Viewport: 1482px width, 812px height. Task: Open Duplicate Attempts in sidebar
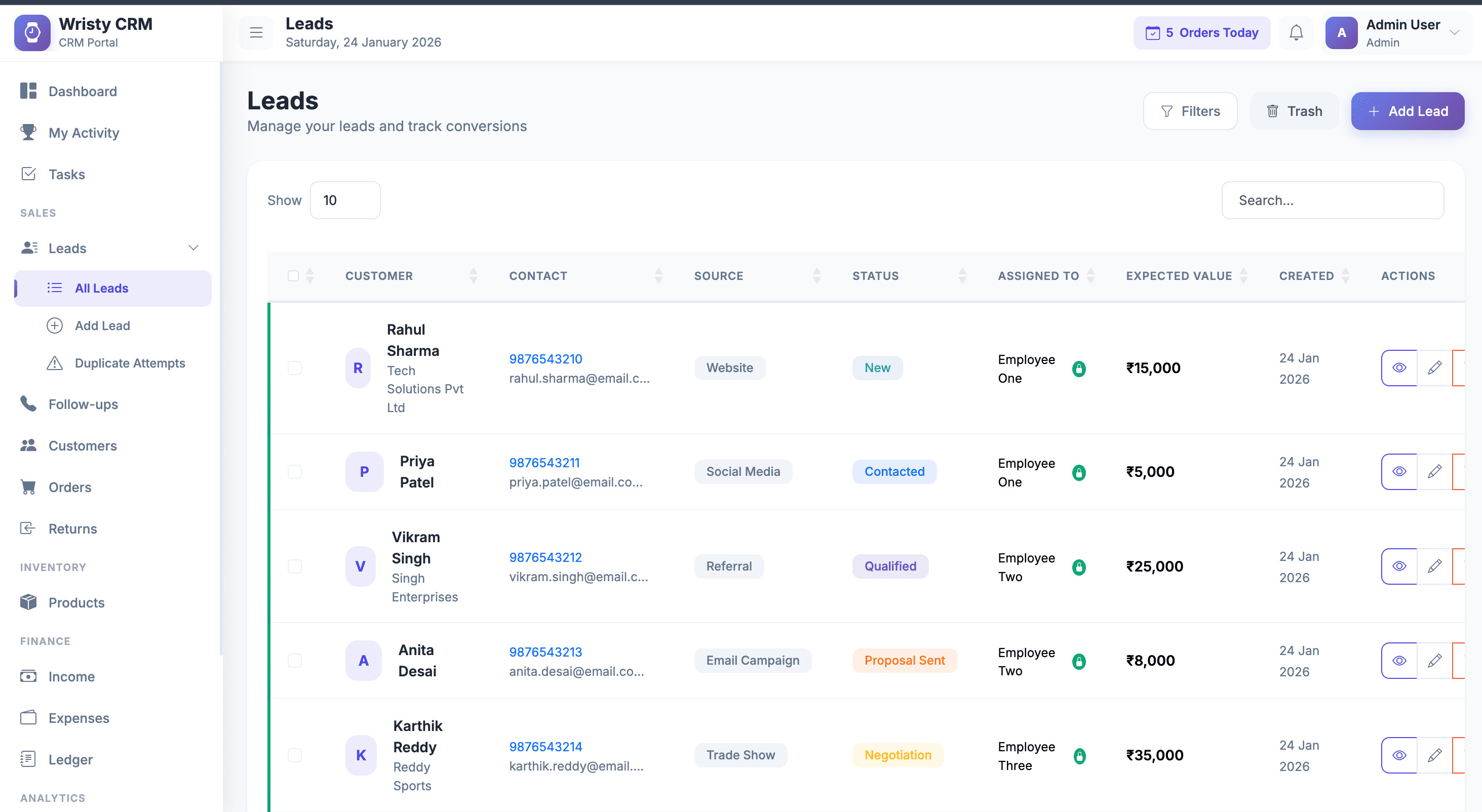pyautogui.click(x=130, y=363)
